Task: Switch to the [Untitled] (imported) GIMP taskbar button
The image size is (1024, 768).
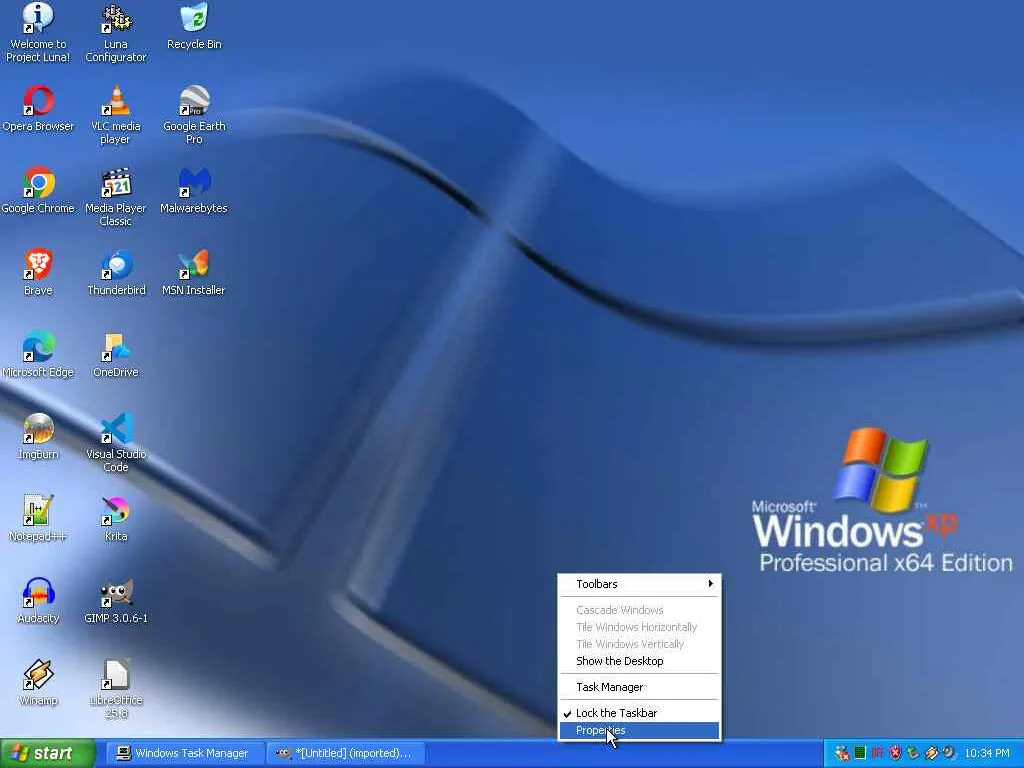Action: tap(345, 754)
